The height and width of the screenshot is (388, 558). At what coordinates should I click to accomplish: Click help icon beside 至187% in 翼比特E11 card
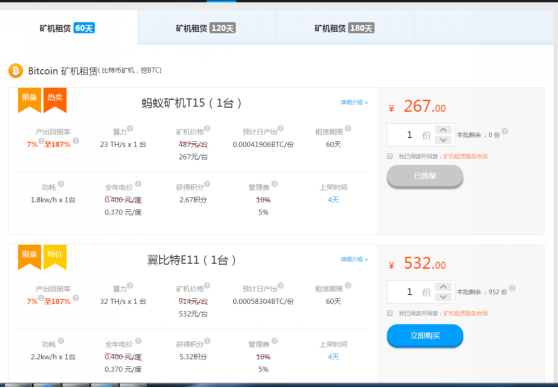[75, 298]
